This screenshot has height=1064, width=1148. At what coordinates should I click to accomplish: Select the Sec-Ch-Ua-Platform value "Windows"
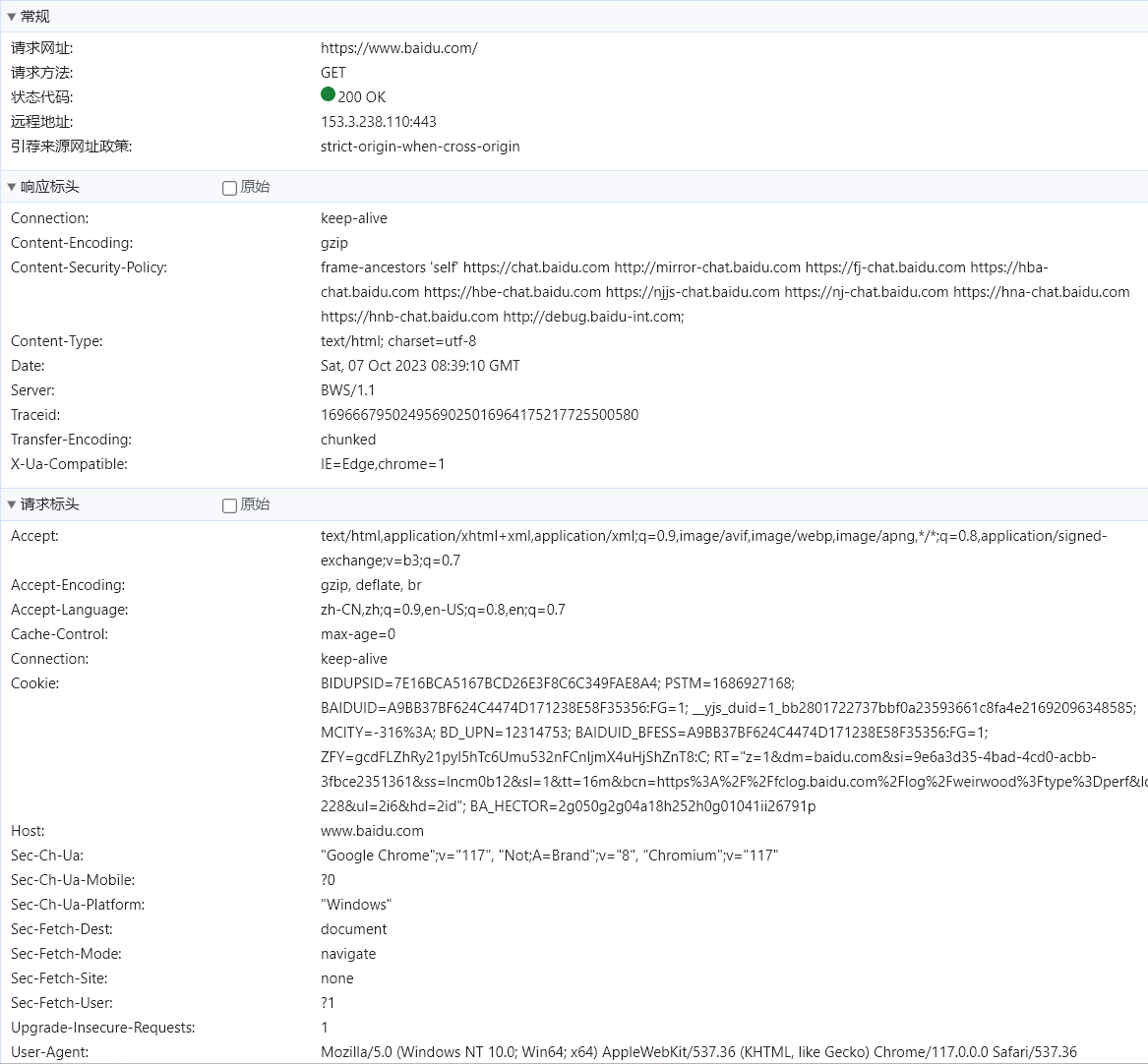click(356, 905)
